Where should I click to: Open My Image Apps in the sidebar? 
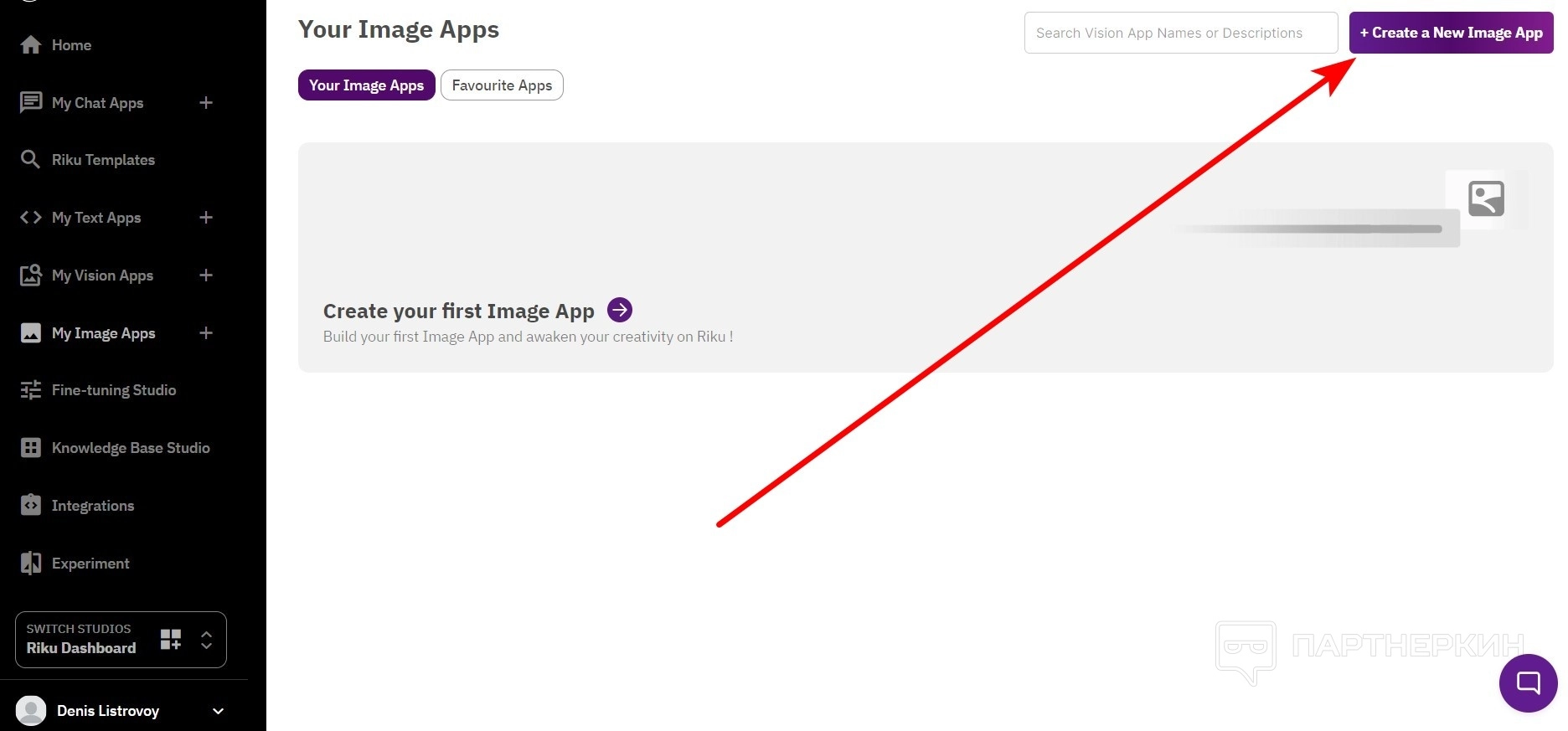(x=103, y=333)
